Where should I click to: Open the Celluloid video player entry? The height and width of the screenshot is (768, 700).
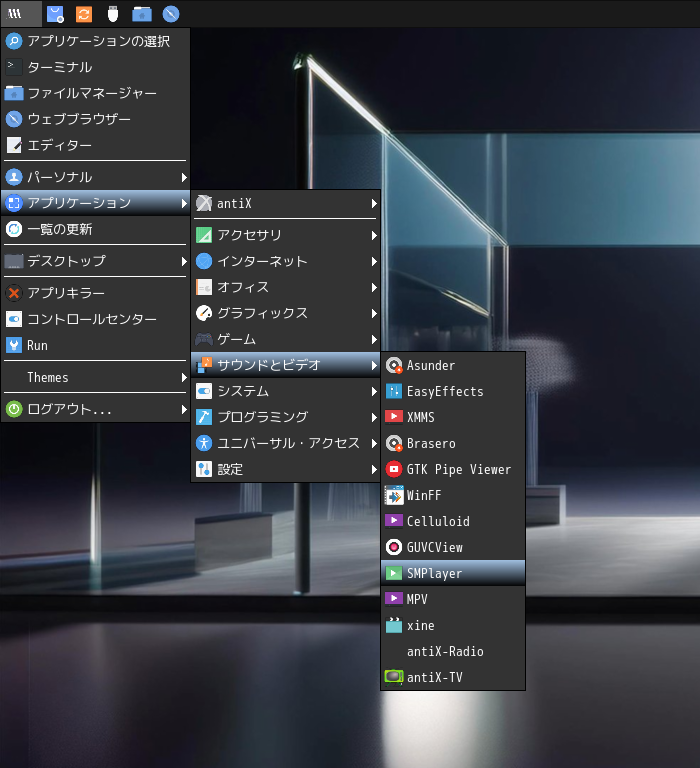pyautogui.click(x=437, y=521)
